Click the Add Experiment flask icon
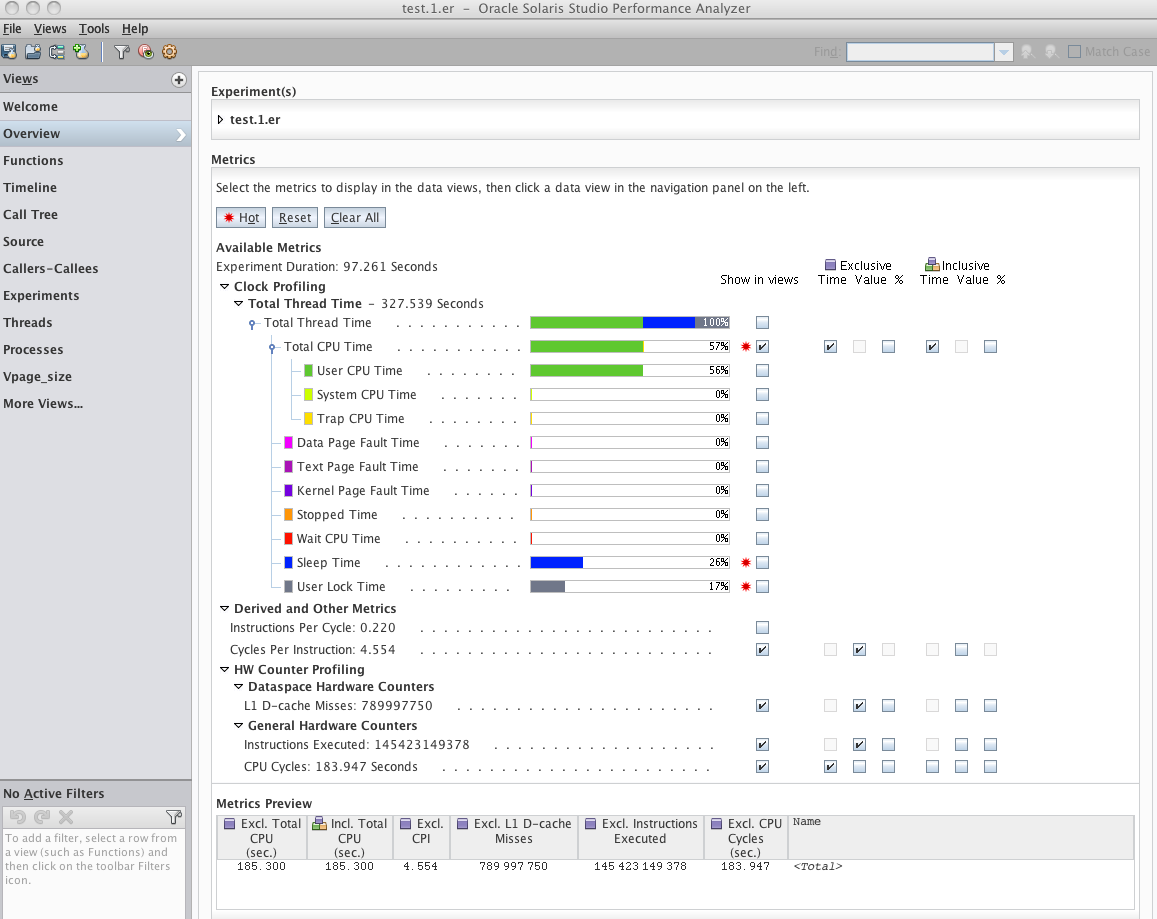1157x919 pixels. pyautogui.click(x=81, y=52)
